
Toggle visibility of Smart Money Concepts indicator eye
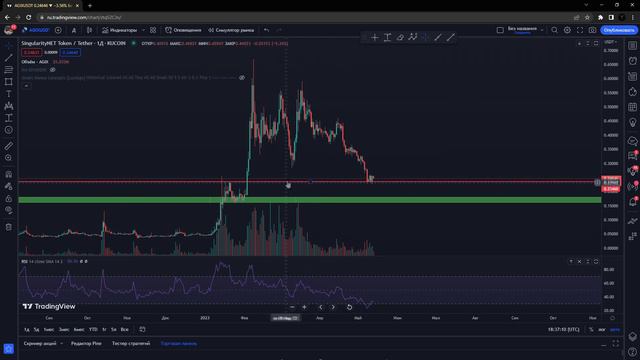[x=242, y=78]
